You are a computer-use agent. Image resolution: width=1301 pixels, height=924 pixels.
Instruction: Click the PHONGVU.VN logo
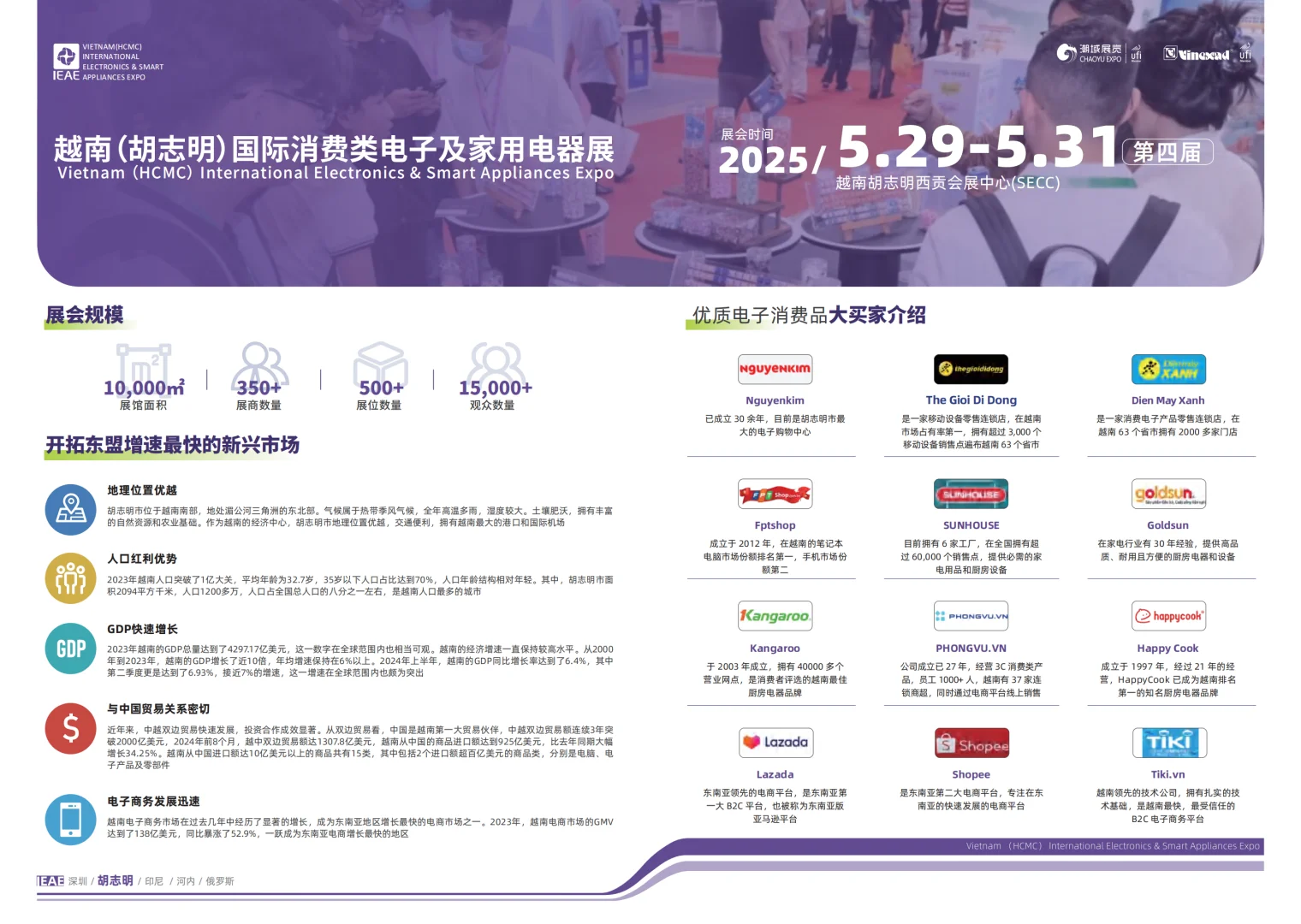click(971, 616)
